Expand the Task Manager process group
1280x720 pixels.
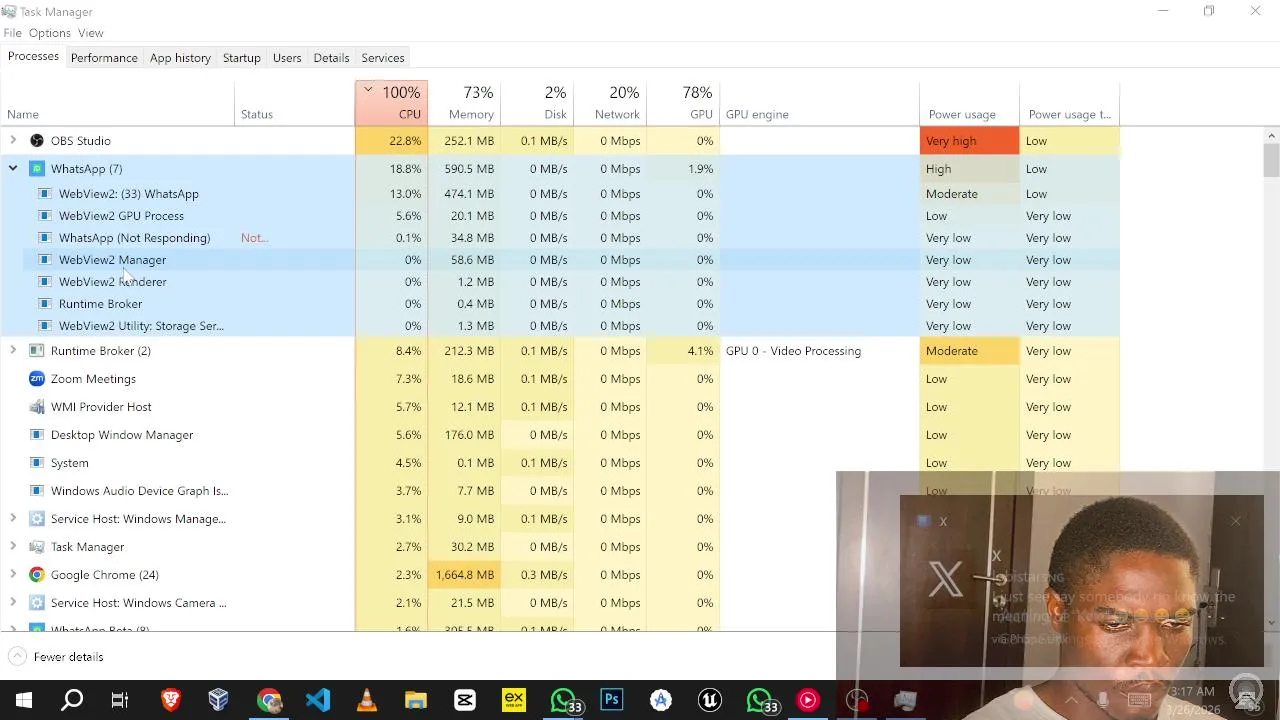pyautogui.click(x=13, y=547)
